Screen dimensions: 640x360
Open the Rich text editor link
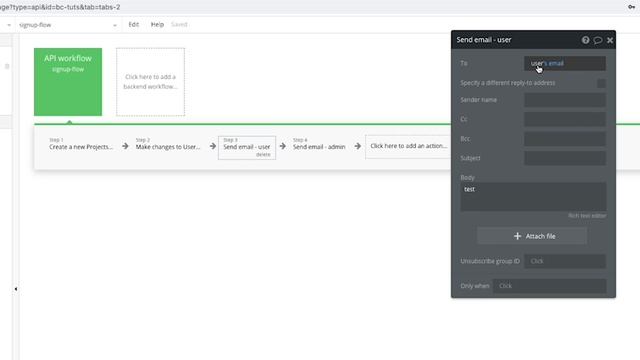tap(587, 216)
